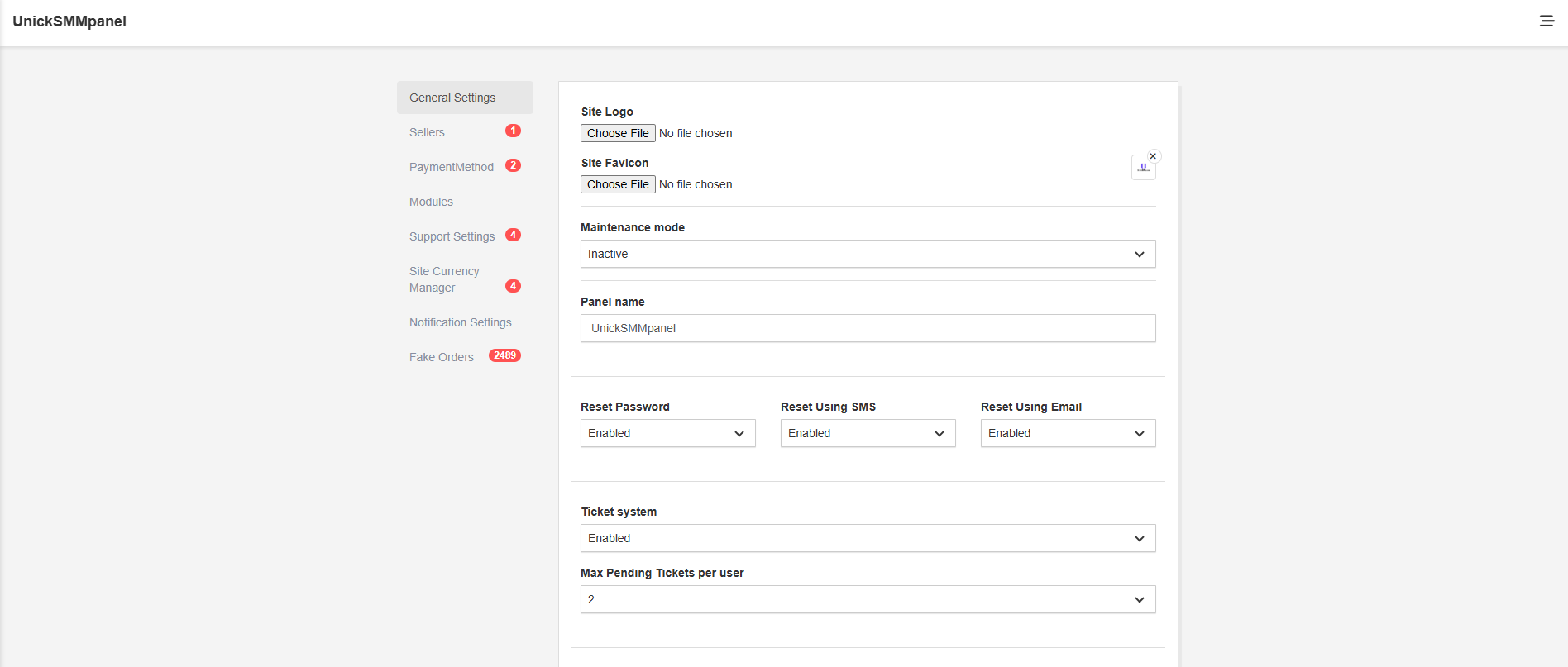The image size is (1568, 667).
Task: Click the 2489 badge beside Fake Orders
Action: (x=504, y=355)
